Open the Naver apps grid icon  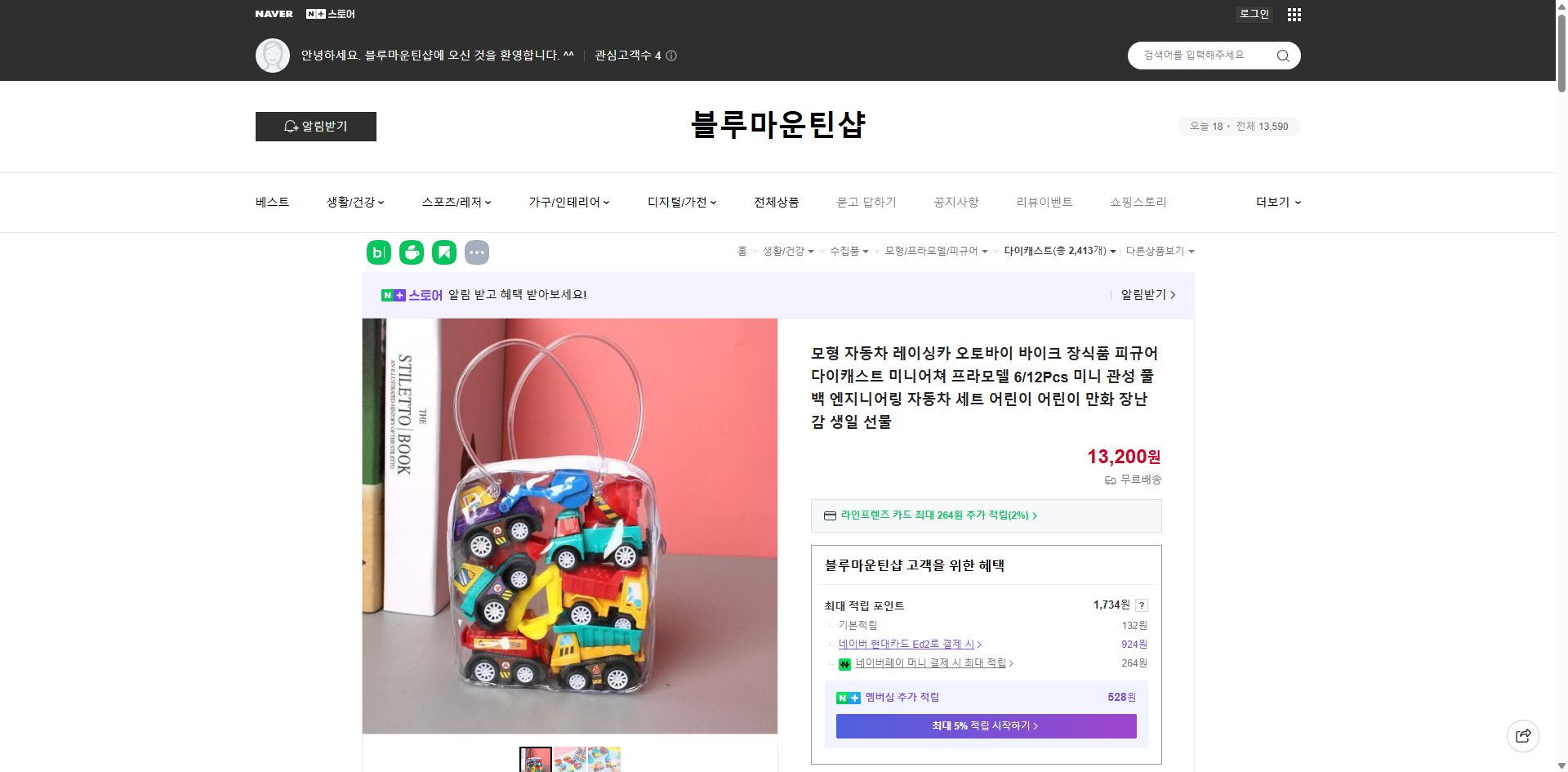pos(1293,14)
